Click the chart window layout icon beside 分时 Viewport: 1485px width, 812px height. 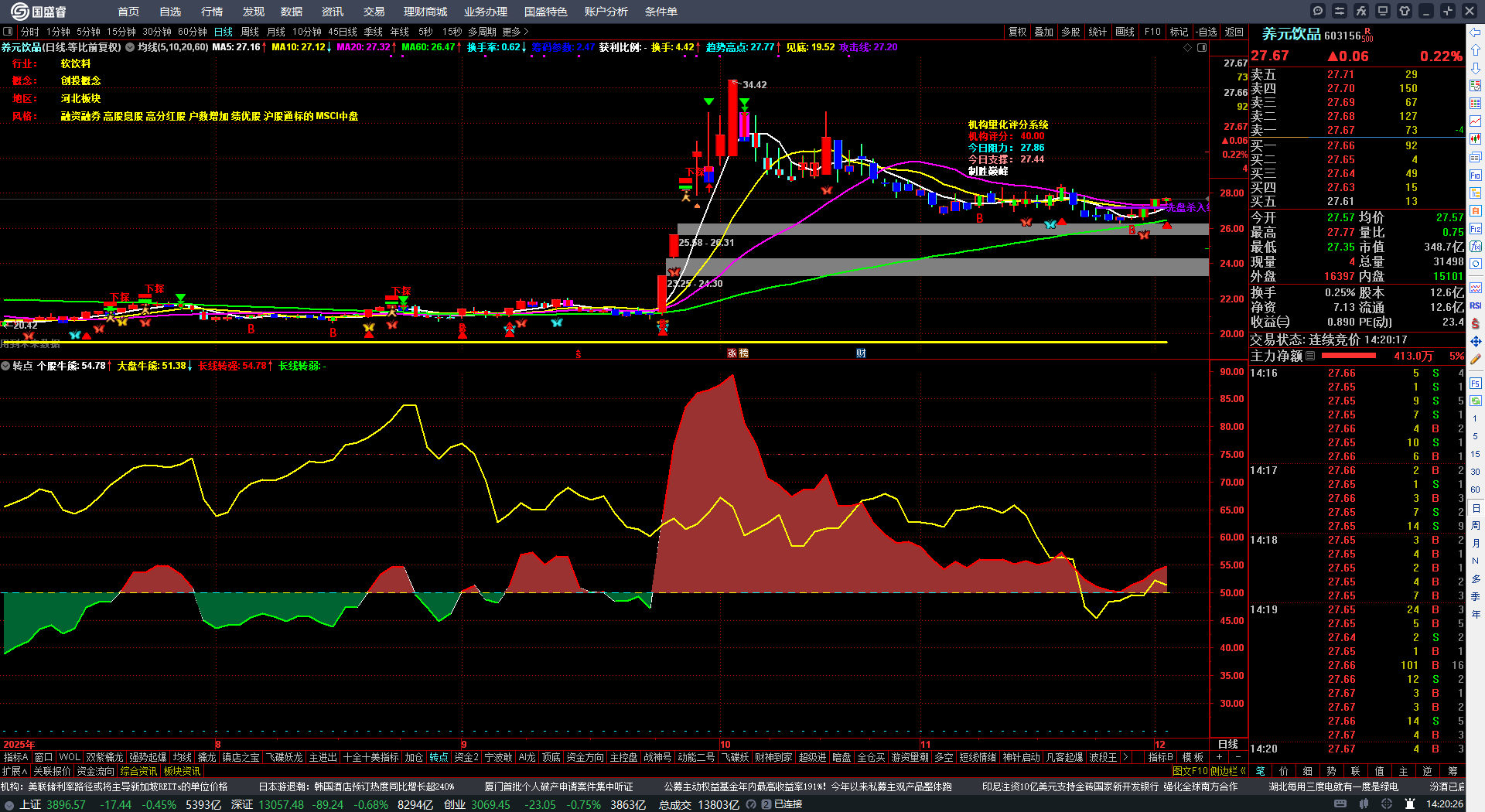pos(8,32)
